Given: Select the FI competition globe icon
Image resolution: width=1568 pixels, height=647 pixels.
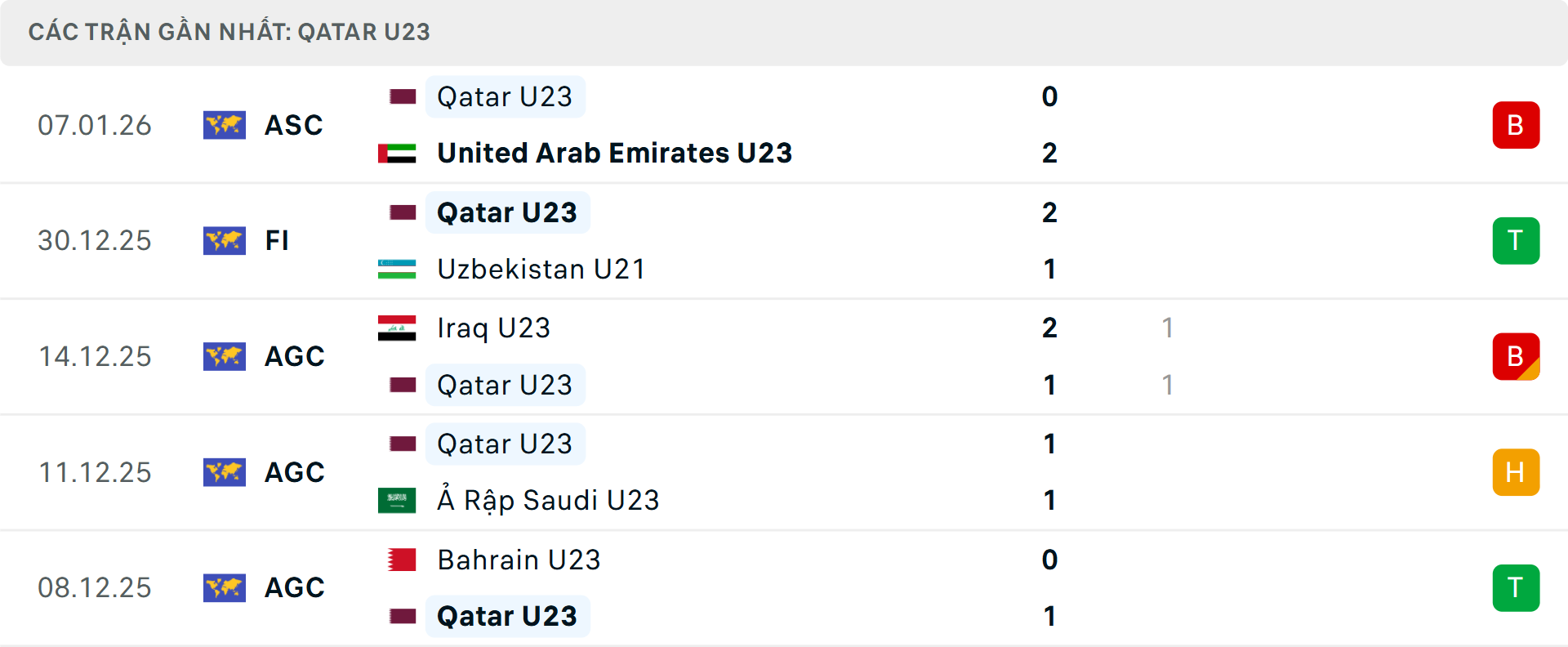Looking at the screenshot, I should pyautogui.click(x=225, y=240).
